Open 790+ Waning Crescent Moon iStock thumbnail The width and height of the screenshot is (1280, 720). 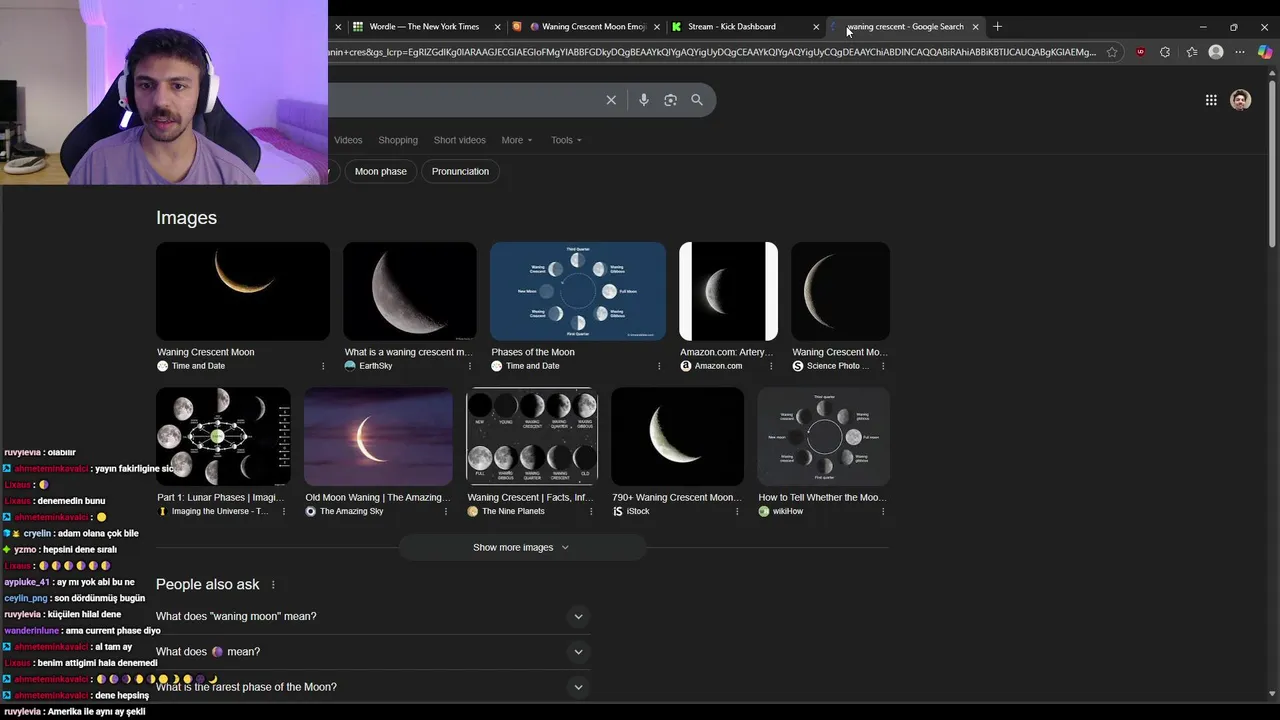pos(677,437)
